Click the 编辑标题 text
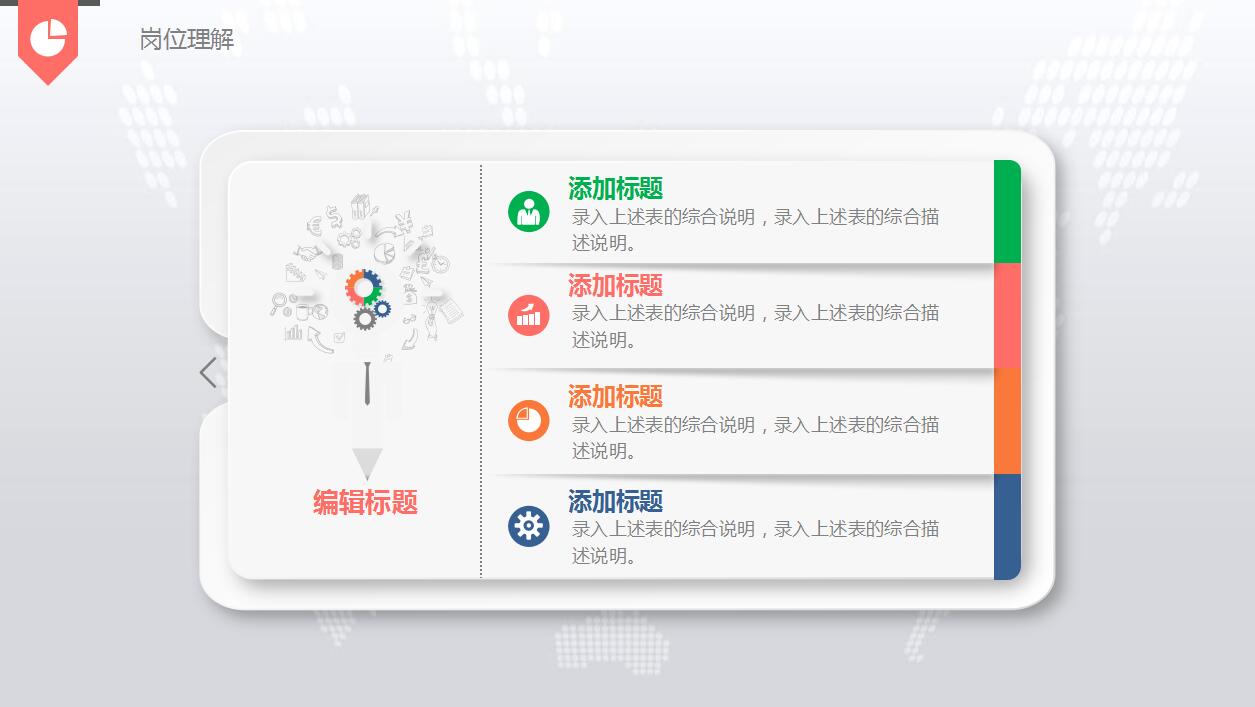The image size is (1255, 707). click(365, 502)
